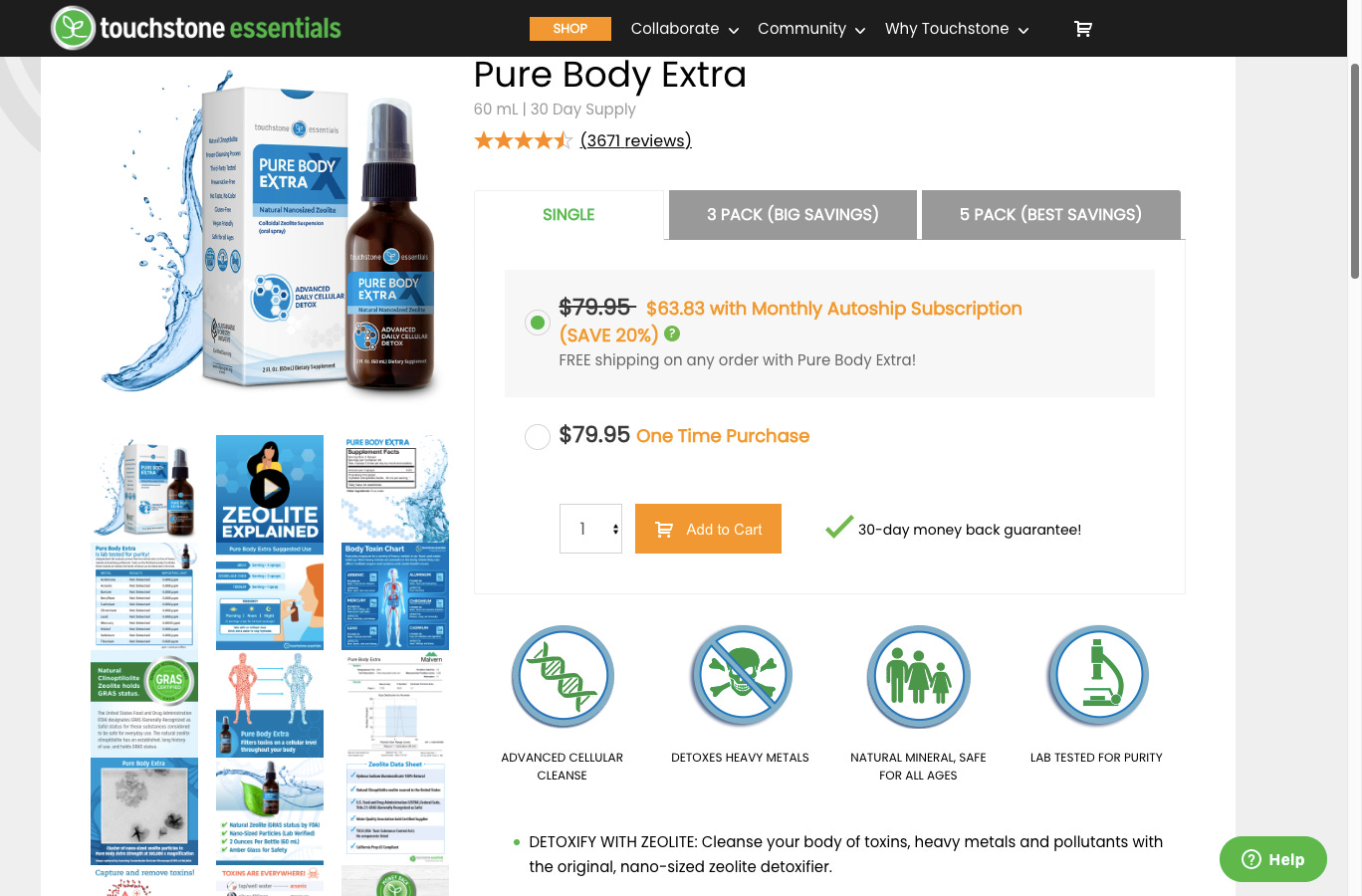Expand the Community dropdown
Viewport: 1362px width, 896px height.
(811, 29)
